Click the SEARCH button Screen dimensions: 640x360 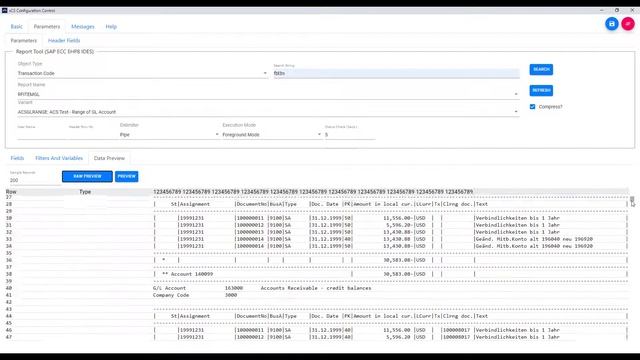(x=541, y=69)
